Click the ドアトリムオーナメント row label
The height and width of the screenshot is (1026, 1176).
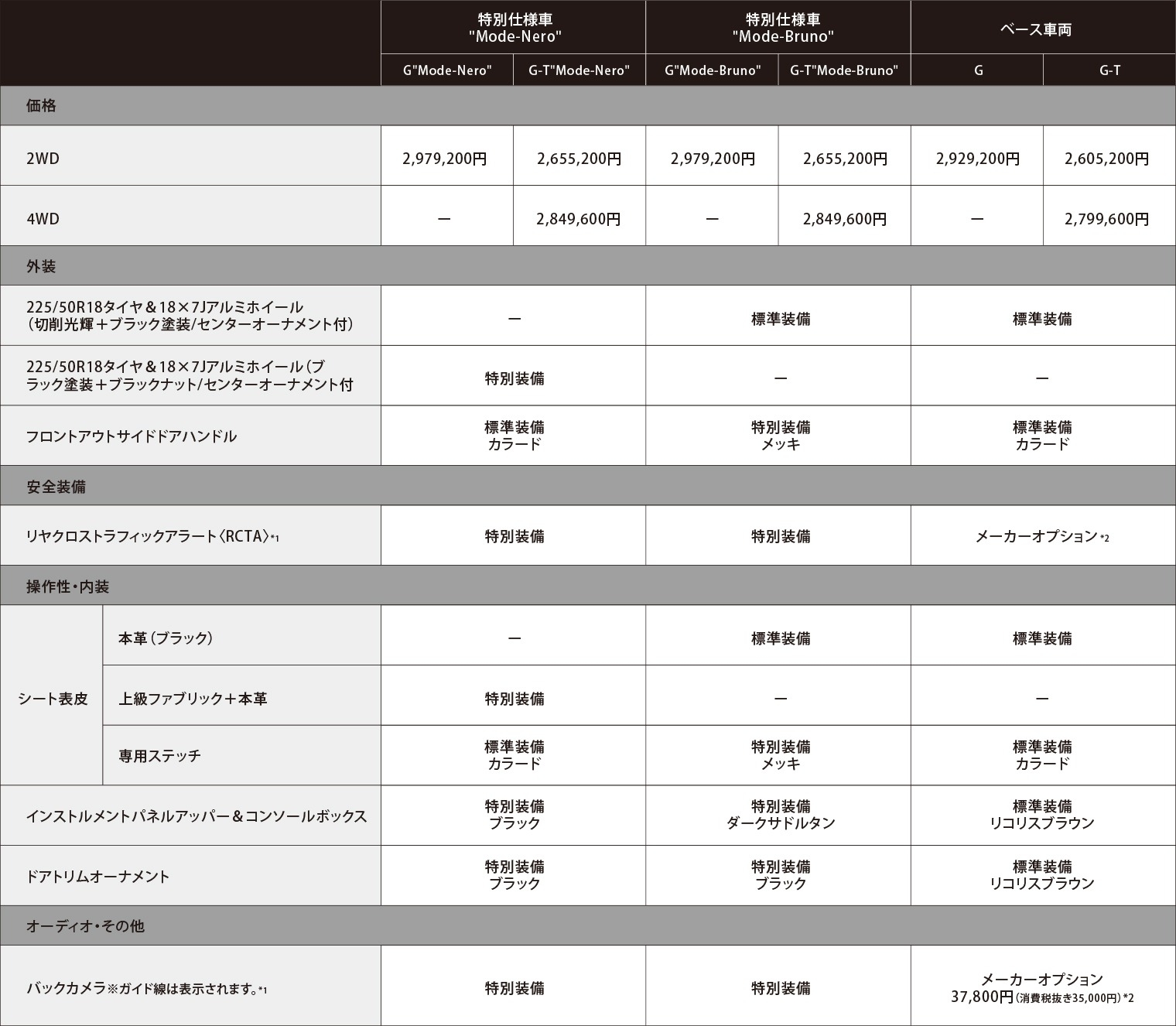pos(190,877)
